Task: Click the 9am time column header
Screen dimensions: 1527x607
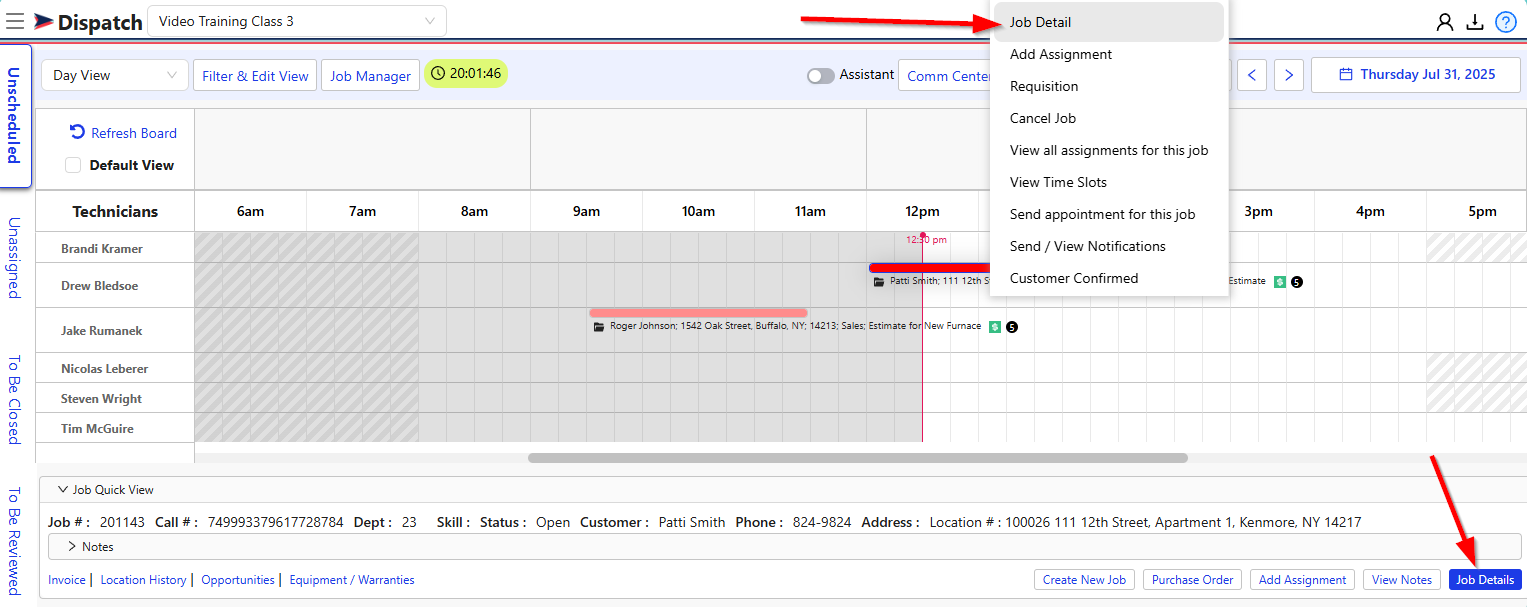Action: pos(586,211)
